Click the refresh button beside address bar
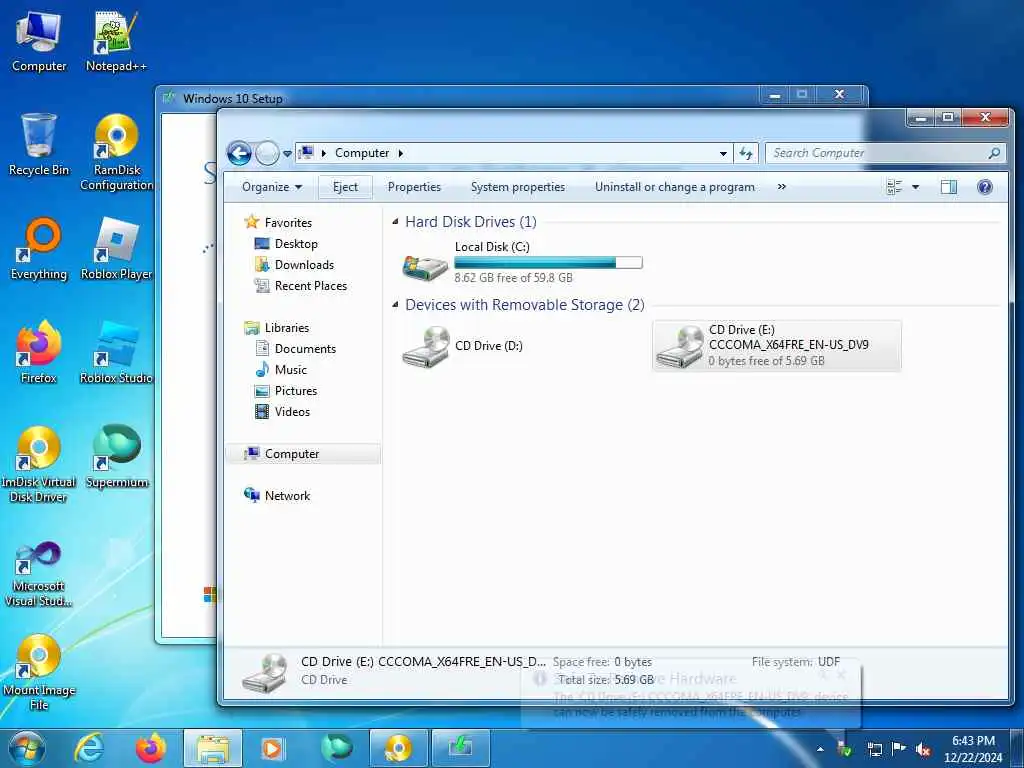The height and width of the screenshot is (768, 1024). point(746,153)
